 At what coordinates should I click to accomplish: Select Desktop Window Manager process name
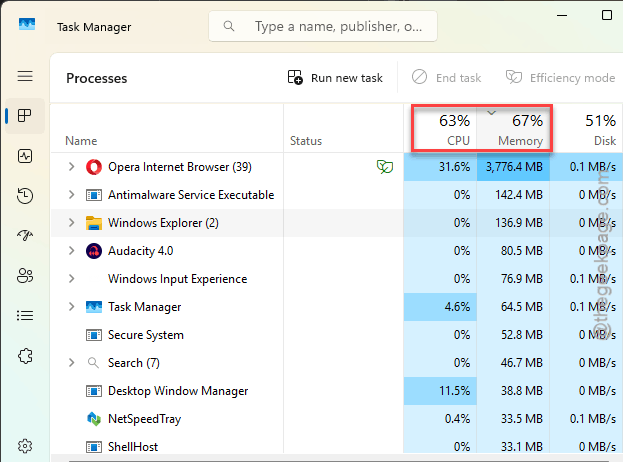point(178,391)
